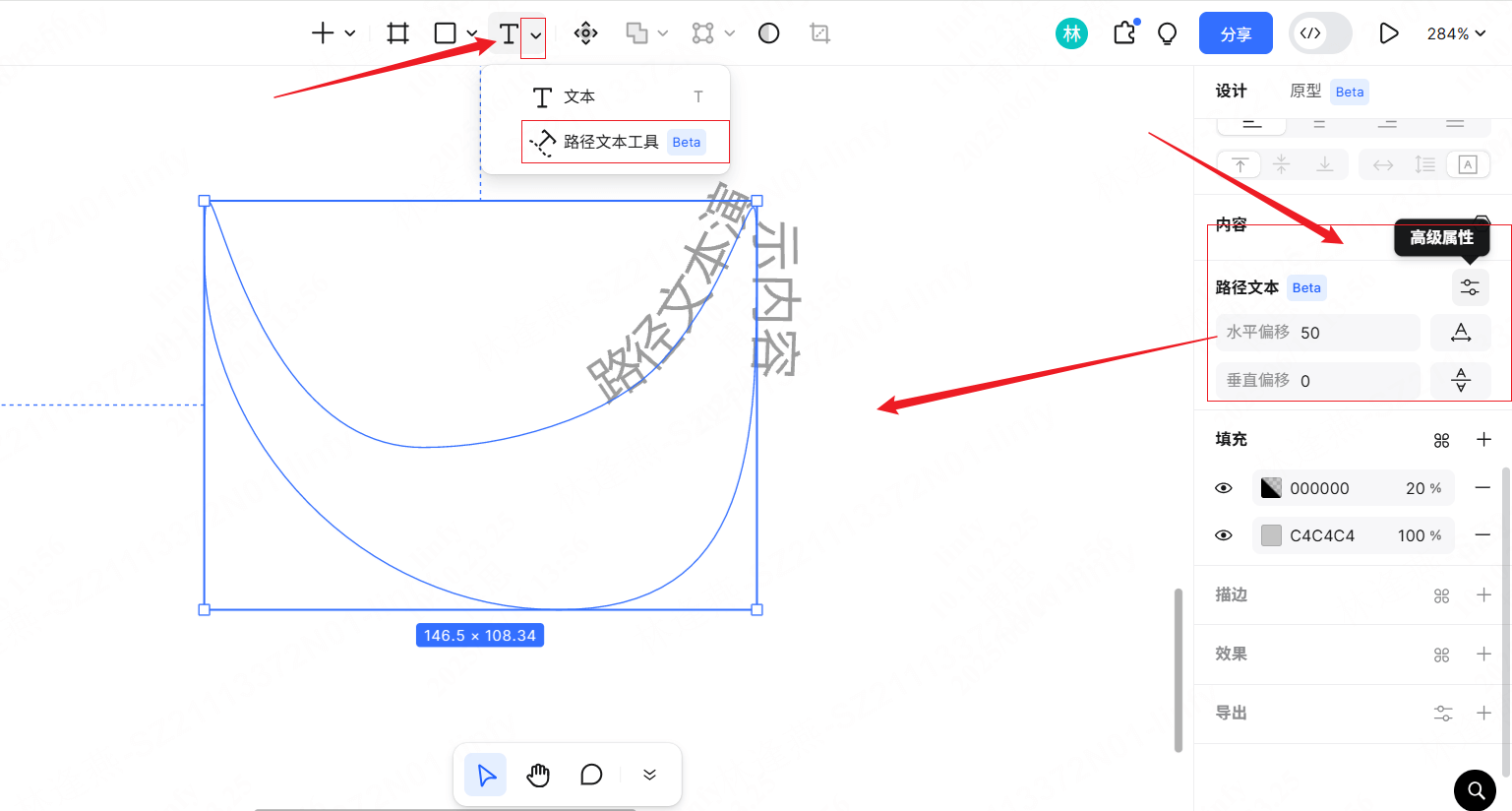This screenshot has height=811, width=1512.
Task: Click the component tool icon
Action: pyautogui.click(x=585, y=33)
